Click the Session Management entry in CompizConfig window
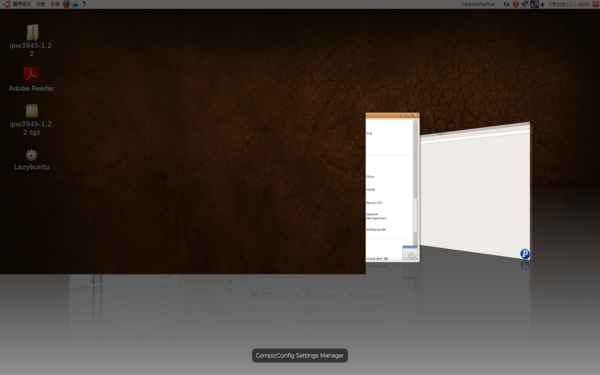 pyautogui.click(x=376, y=216)
